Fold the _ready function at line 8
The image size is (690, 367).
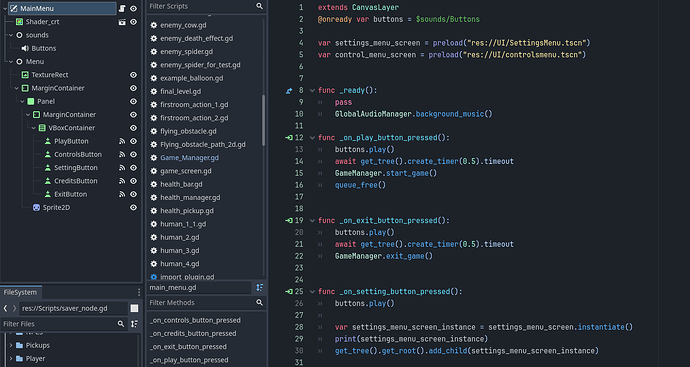tap(312, 91)
